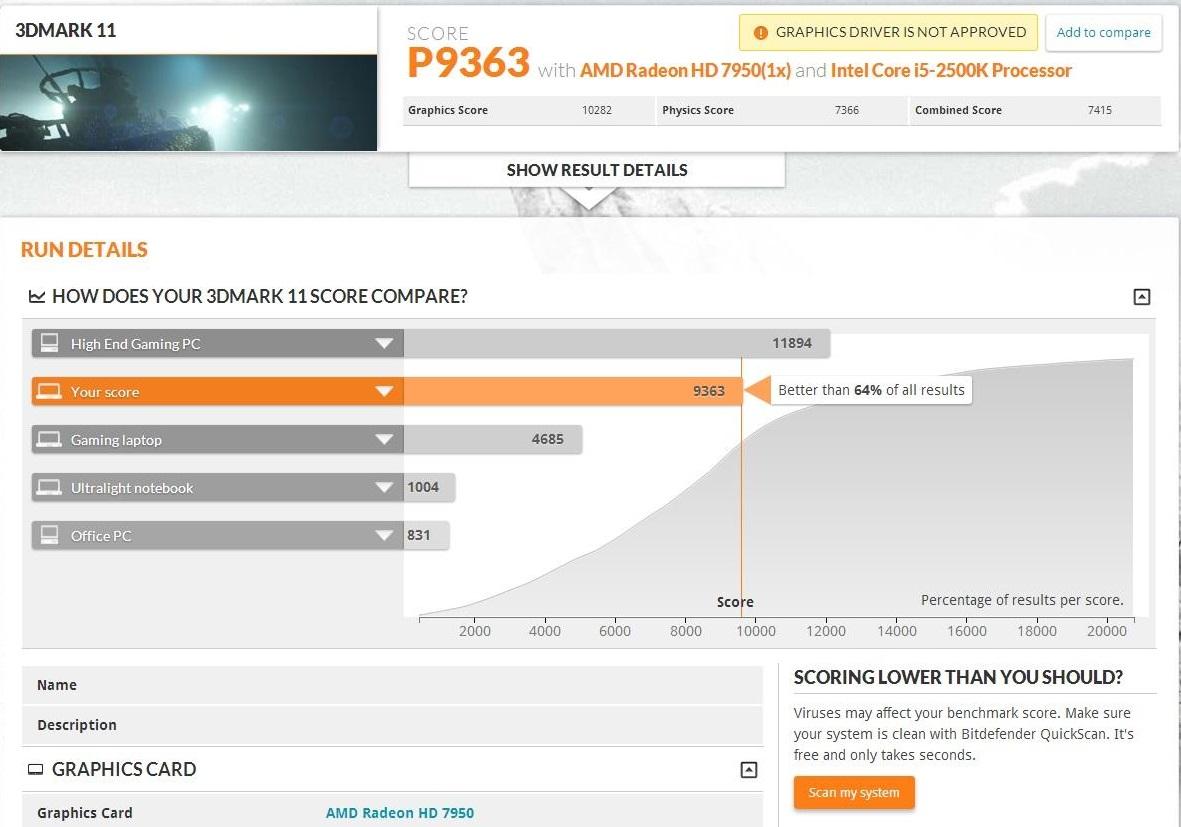This screenshot has width=1181, height=827.
Task: Click the GRAPHICS DRIVER IS NOT APPROVED notice
Action: (x=888, y=32)
